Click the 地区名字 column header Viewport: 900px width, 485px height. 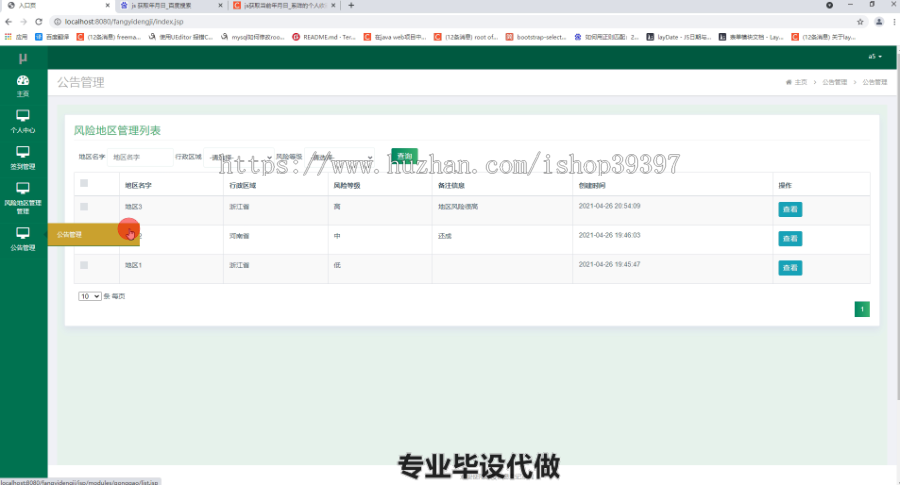[x=138, y=185]
